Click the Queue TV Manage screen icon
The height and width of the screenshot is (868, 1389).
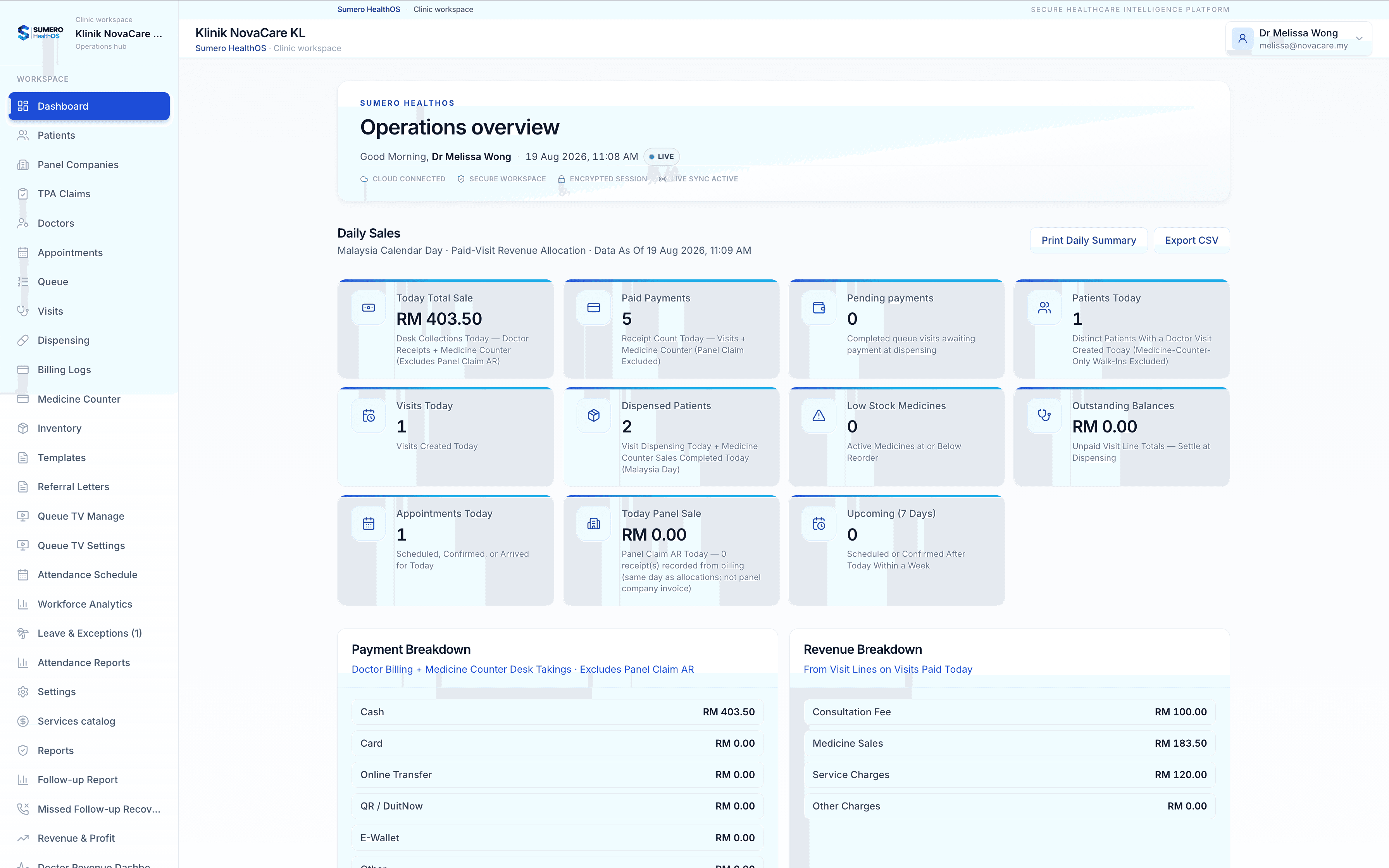pos(23,516)
